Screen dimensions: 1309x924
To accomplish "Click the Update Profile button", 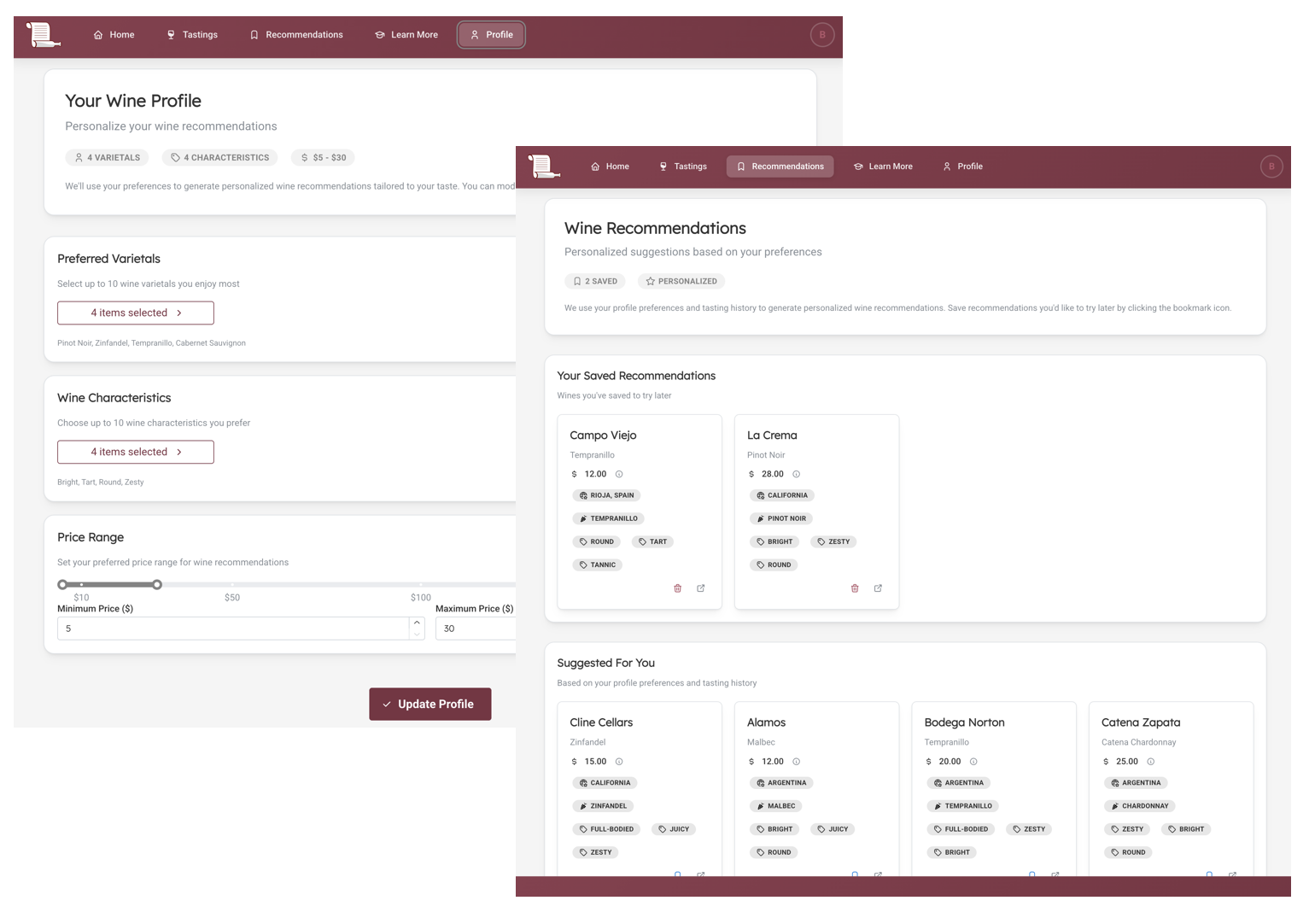I will coord(430,705).
